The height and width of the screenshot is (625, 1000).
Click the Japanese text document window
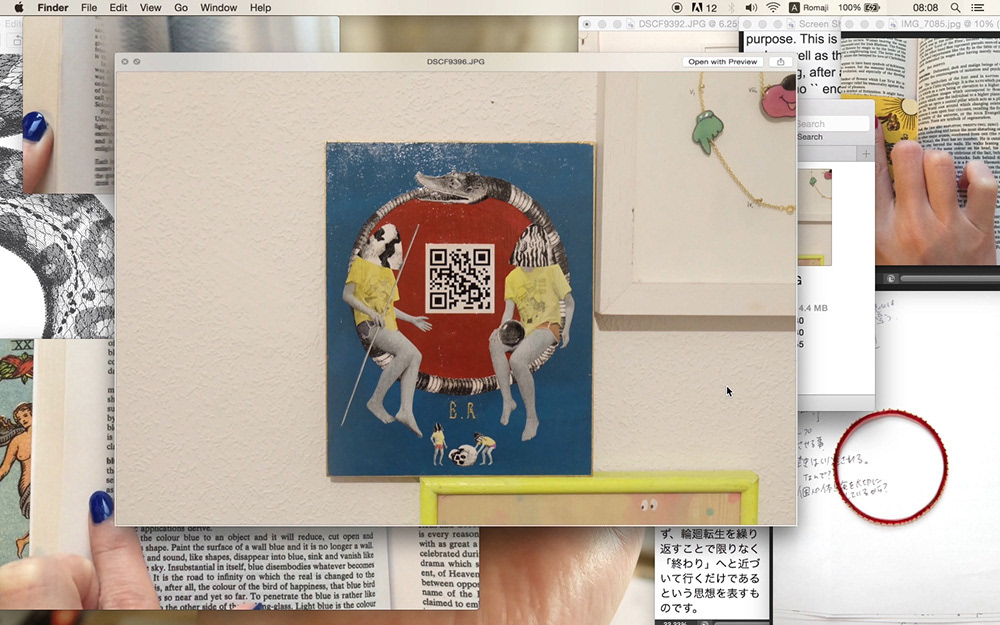[x=712, y=573]
